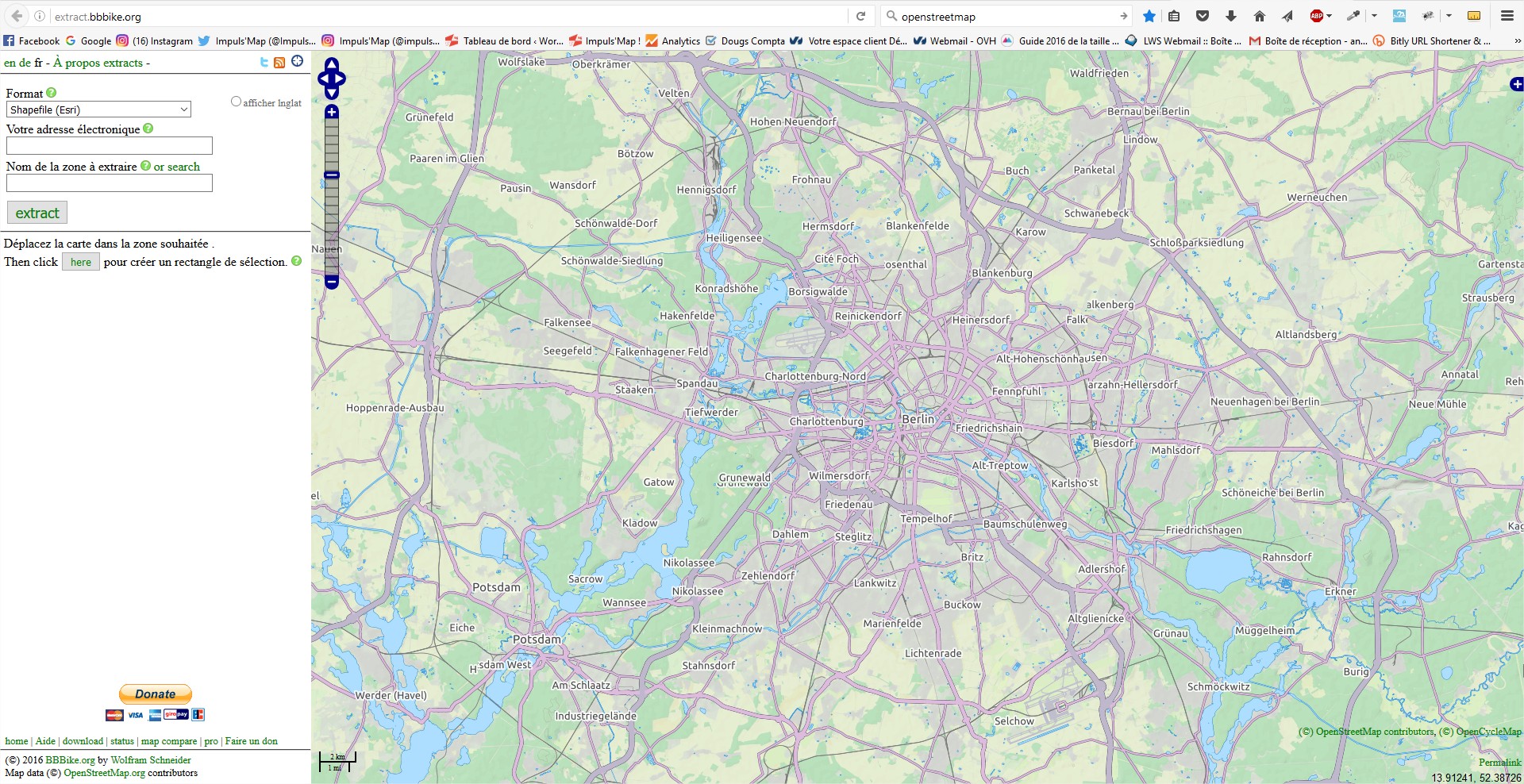Open the Format dropdown Shapefile (Esri)
Viewport: 1524px width, 784px height.
click(x=98, y=110)
